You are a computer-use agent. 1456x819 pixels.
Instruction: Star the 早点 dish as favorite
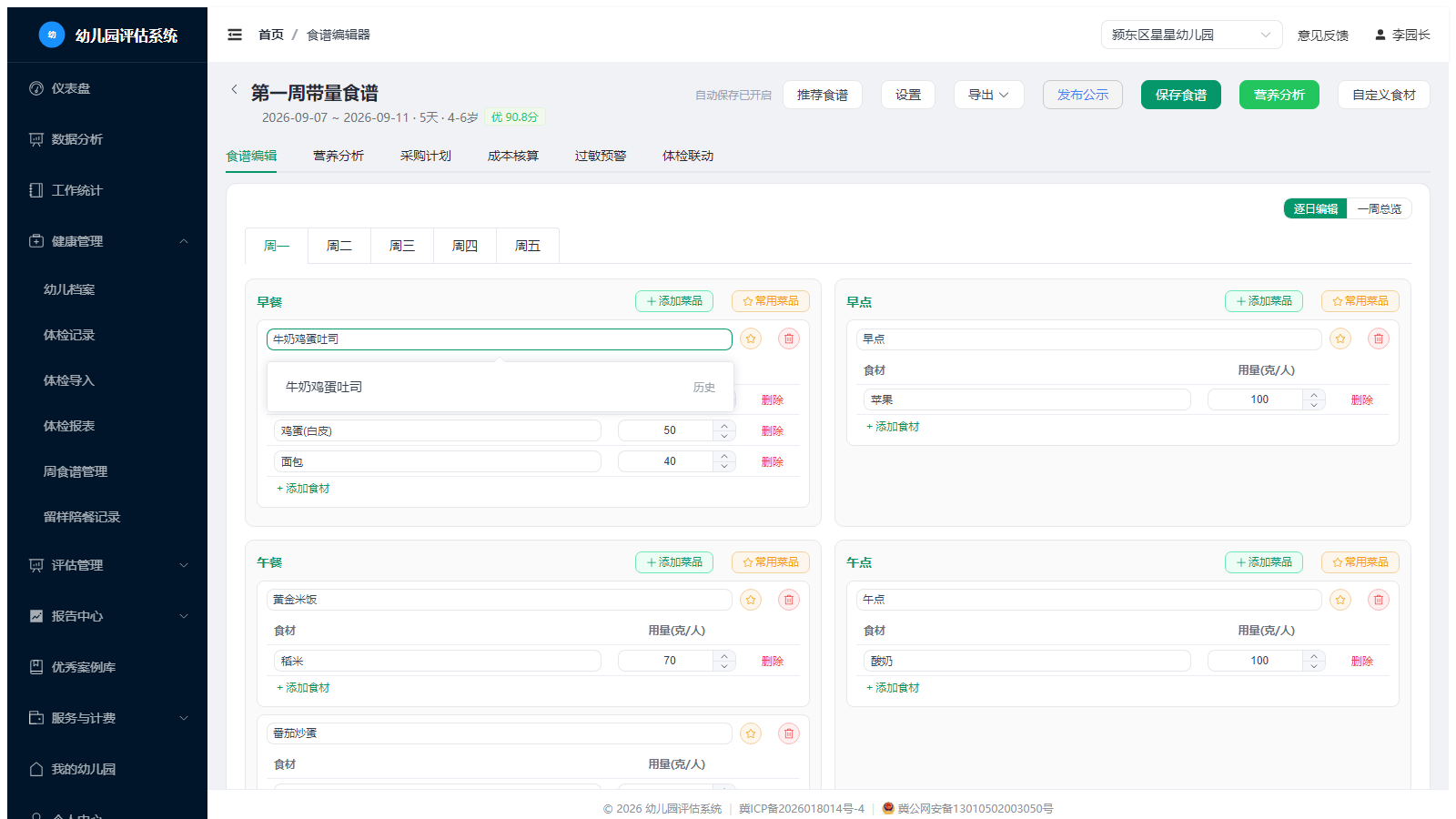coord(1340,339)
